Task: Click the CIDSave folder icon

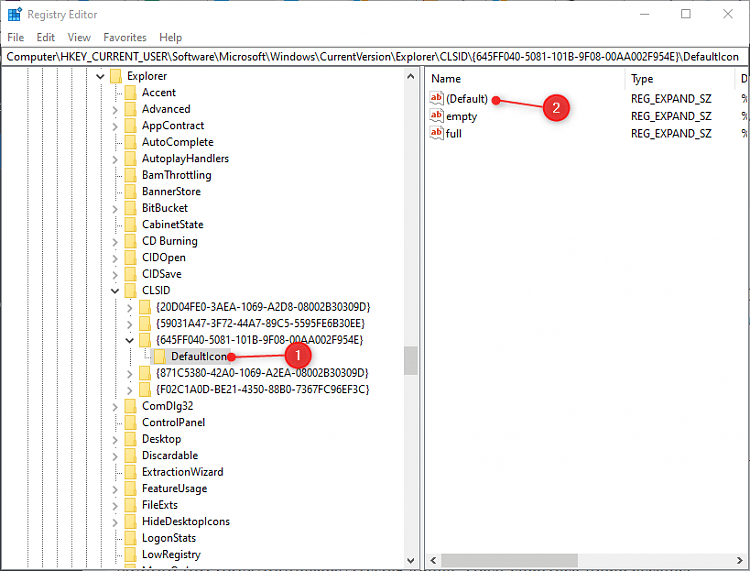Action: point(131,274)
